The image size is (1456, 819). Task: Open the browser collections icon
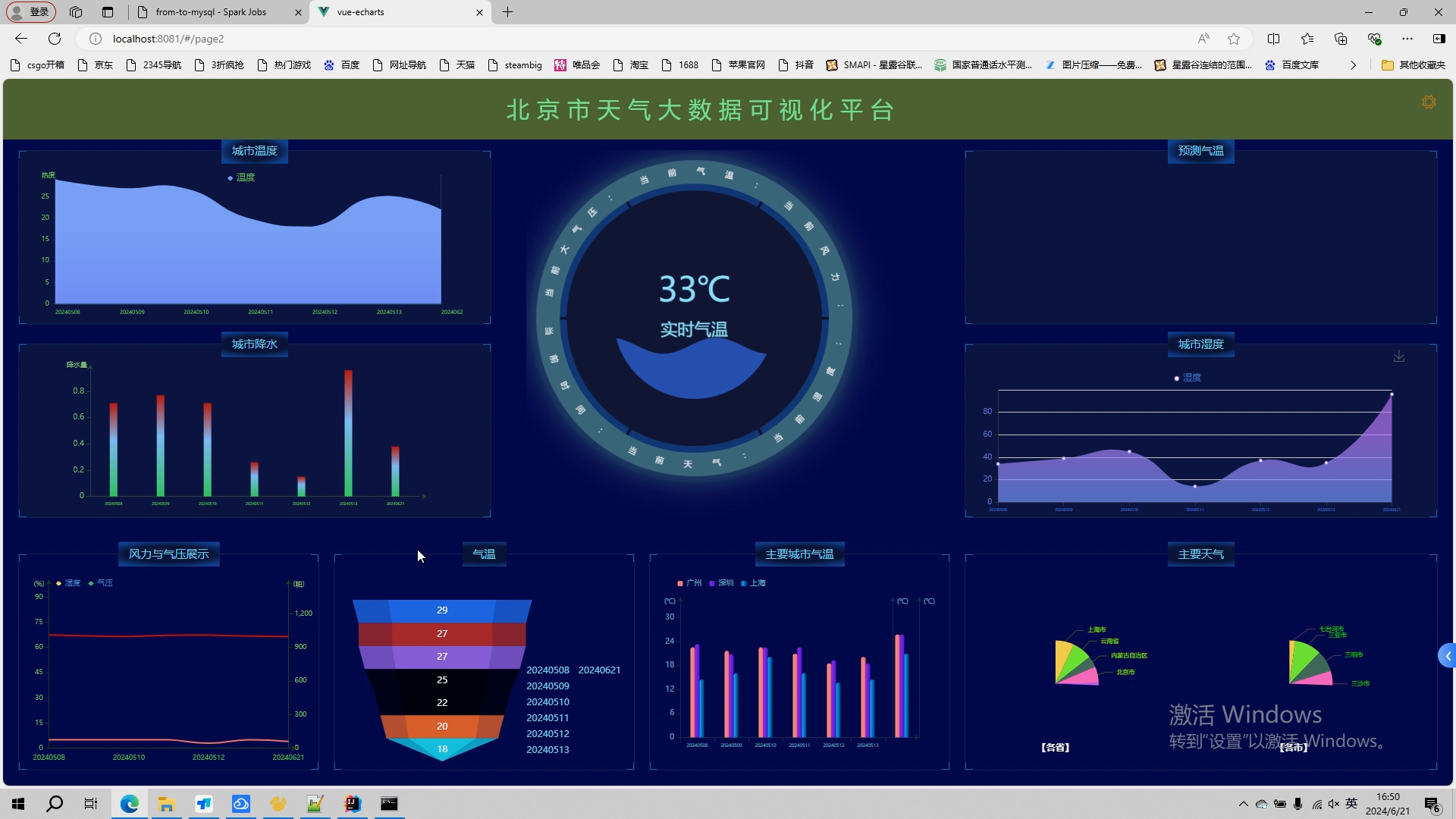pos(1341,39)
